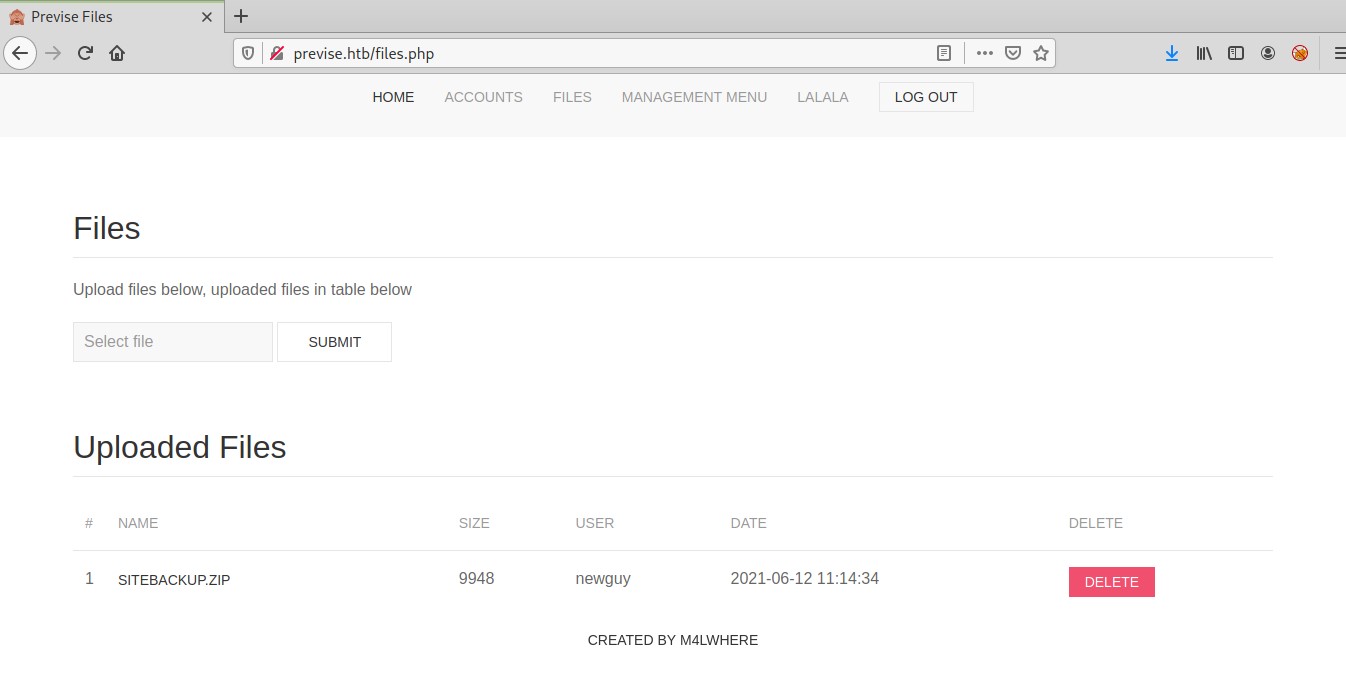
Task: Open page actions three-dot menu
Action: (x=985, y=53)
